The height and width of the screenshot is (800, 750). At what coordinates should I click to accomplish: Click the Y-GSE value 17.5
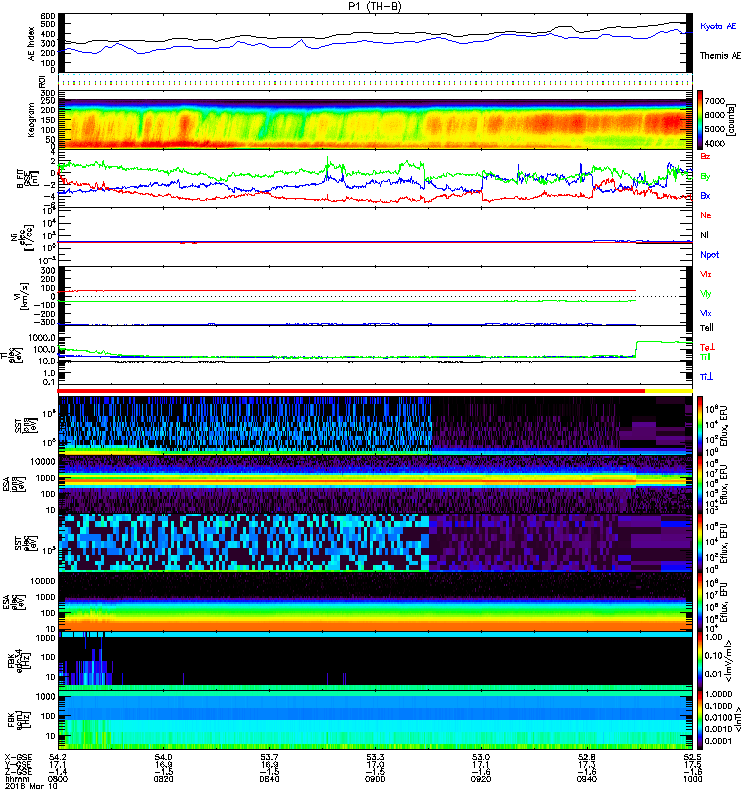click(692, 764)
